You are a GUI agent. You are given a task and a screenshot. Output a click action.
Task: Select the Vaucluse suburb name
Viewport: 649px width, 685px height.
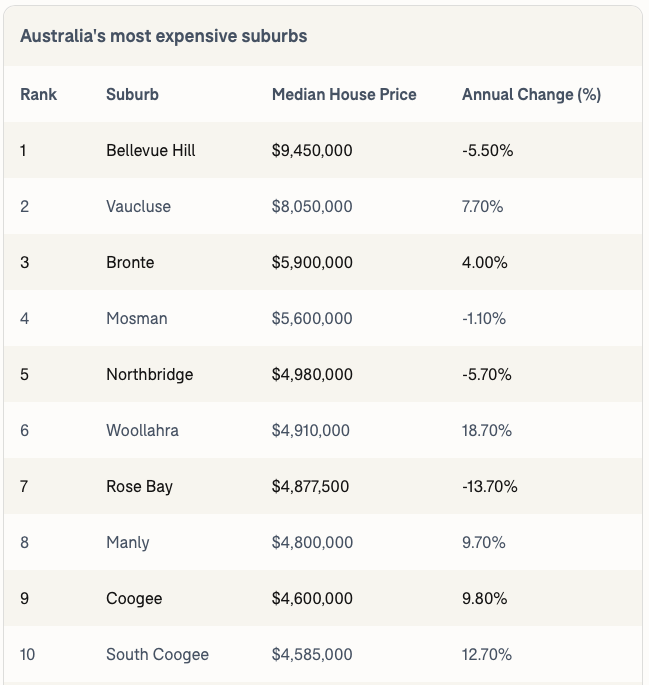(x=138, y=207)
